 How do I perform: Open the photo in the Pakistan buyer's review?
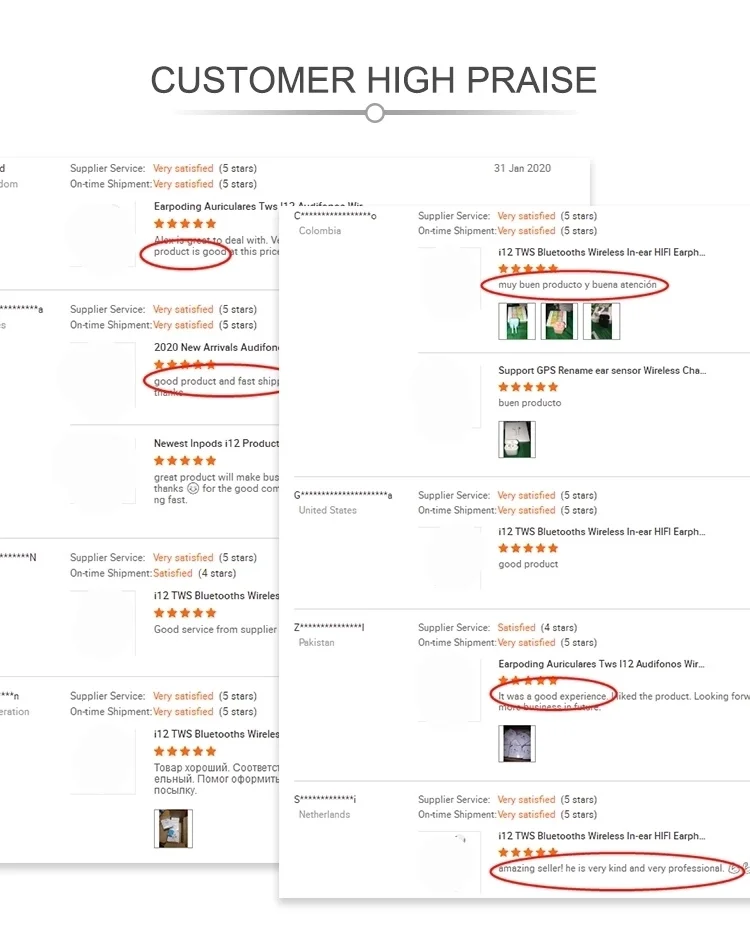pyautogui.click(x=517, y=743)
